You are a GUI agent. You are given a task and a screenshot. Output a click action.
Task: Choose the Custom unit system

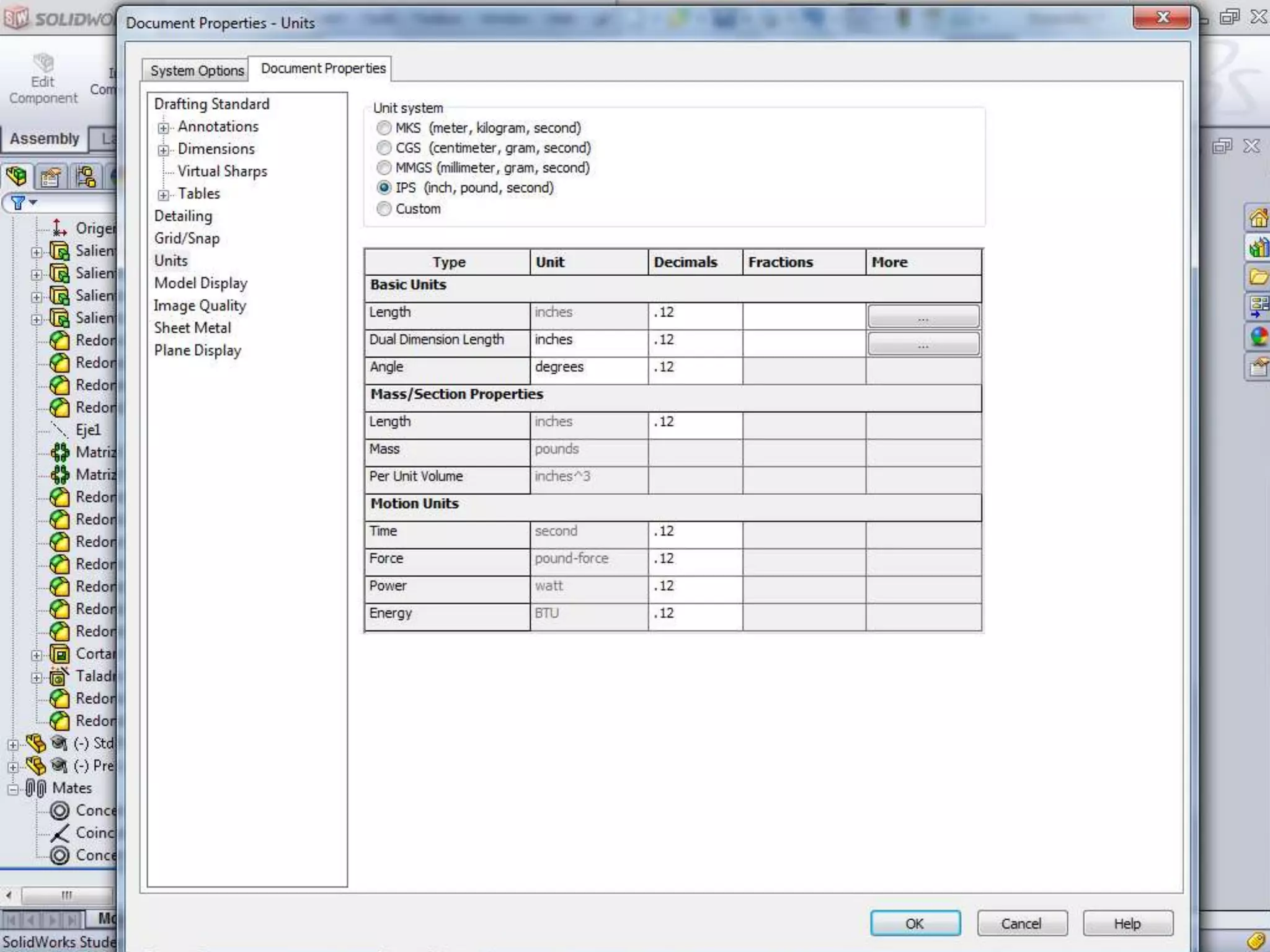click(x=384, y=209)
